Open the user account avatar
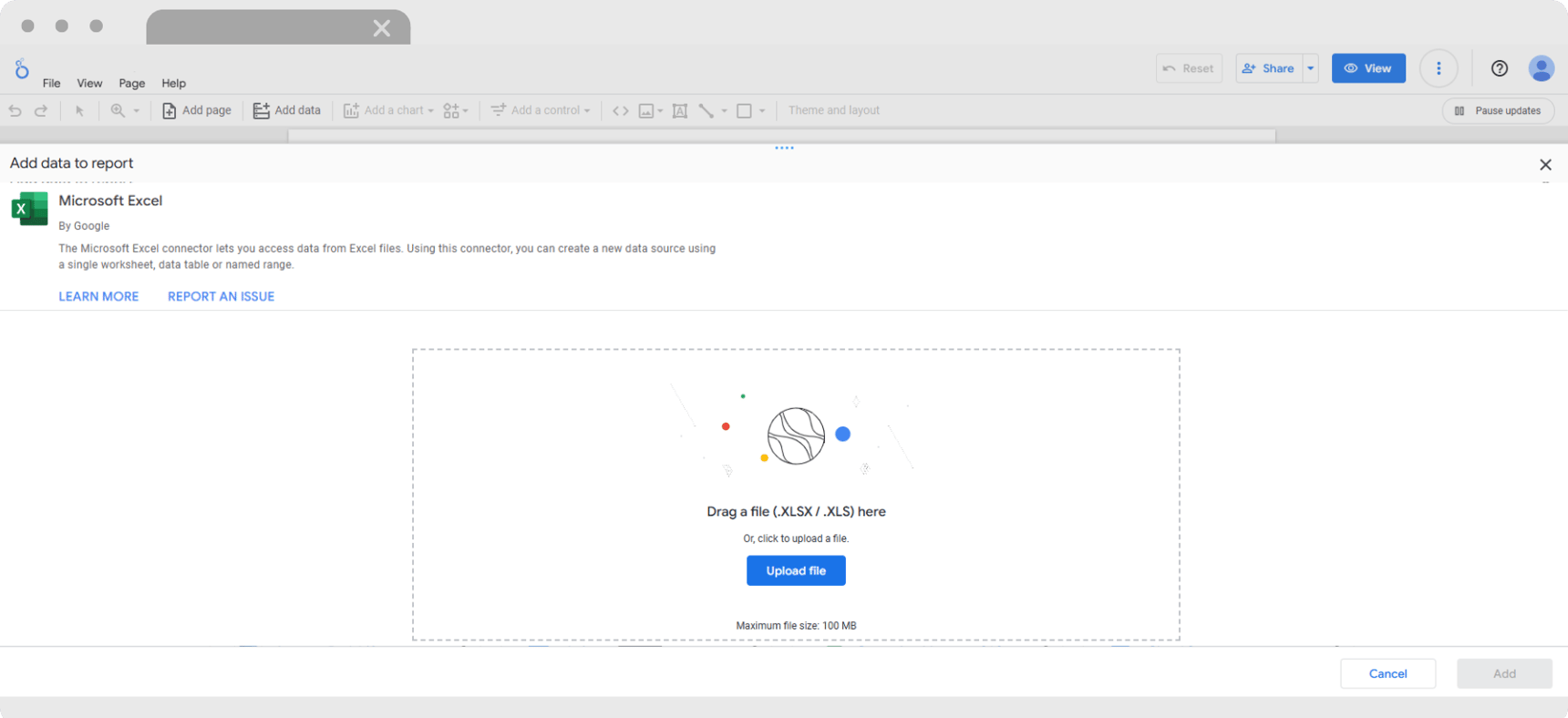 click(1542, 68)
